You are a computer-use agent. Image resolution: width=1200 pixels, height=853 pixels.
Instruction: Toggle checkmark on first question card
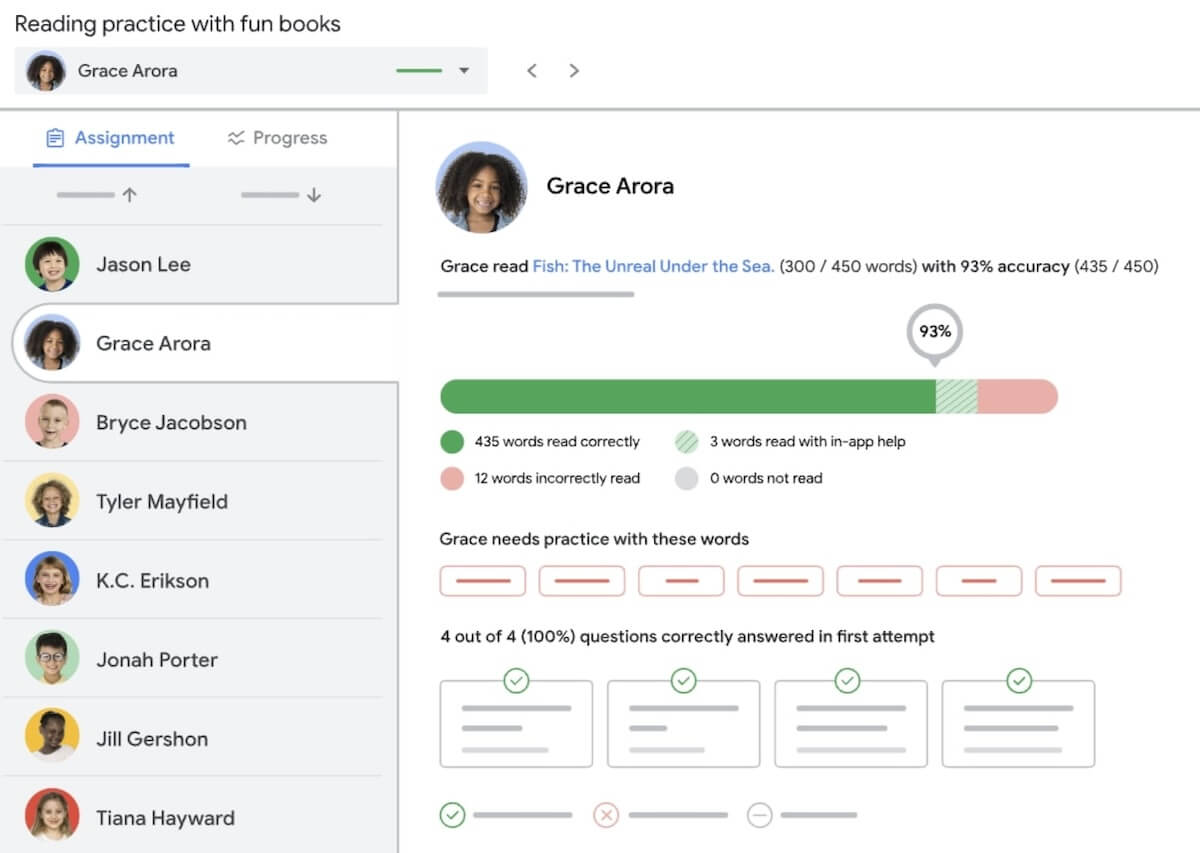(516, 681)
